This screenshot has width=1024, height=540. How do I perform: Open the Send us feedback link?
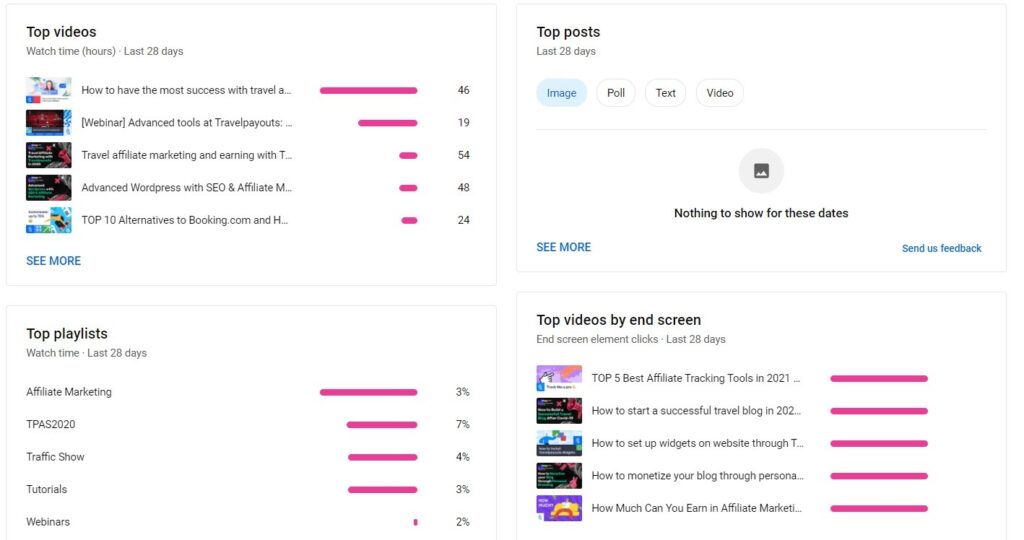(x=941, y=248)
